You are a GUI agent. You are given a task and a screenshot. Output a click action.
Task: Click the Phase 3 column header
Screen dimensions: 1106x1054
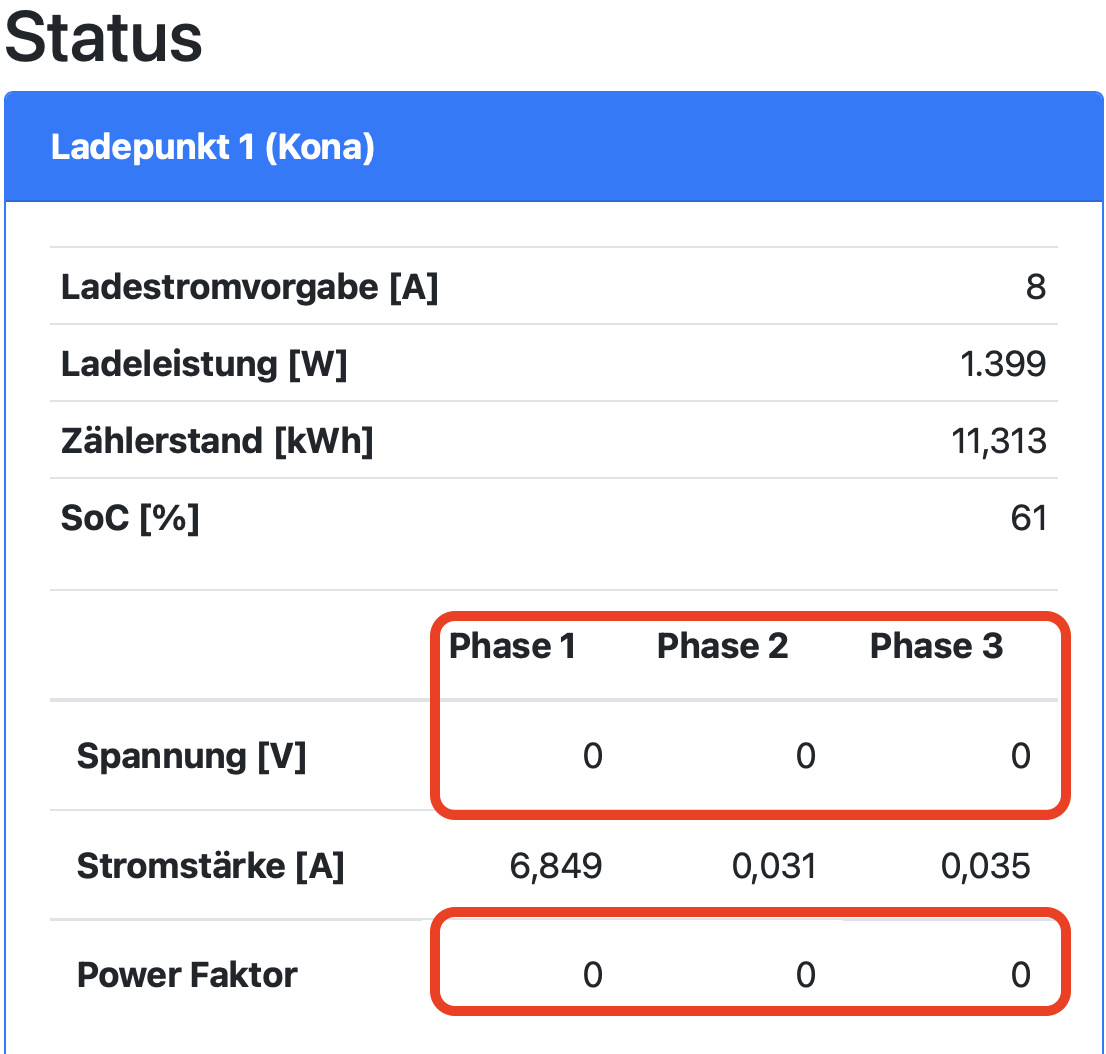936,646
